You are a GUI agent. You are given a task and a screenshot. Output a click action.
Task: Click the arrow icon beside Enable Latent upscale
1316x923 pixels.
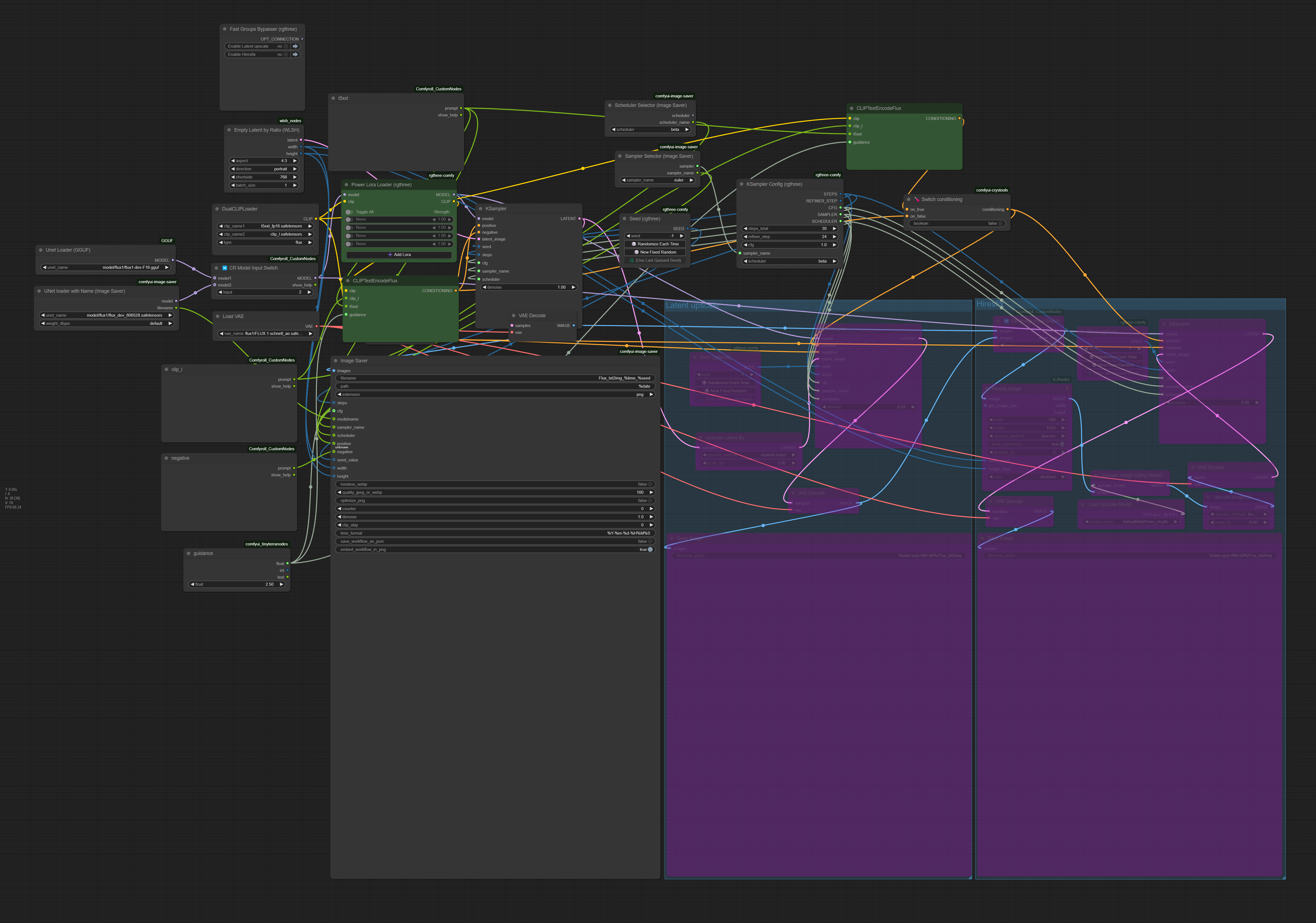pos(295,47)
